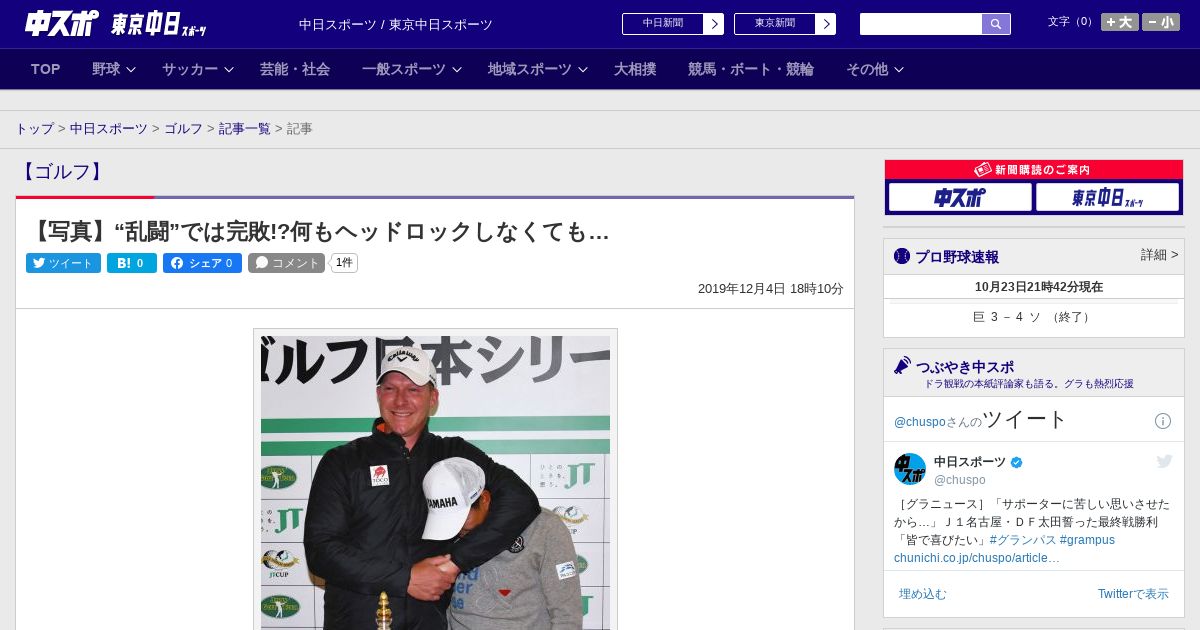This screenshot has width=1200, height=630.
Task: Open the chunichi.co.jp/chuspo/article link
Action: (977, 558)
